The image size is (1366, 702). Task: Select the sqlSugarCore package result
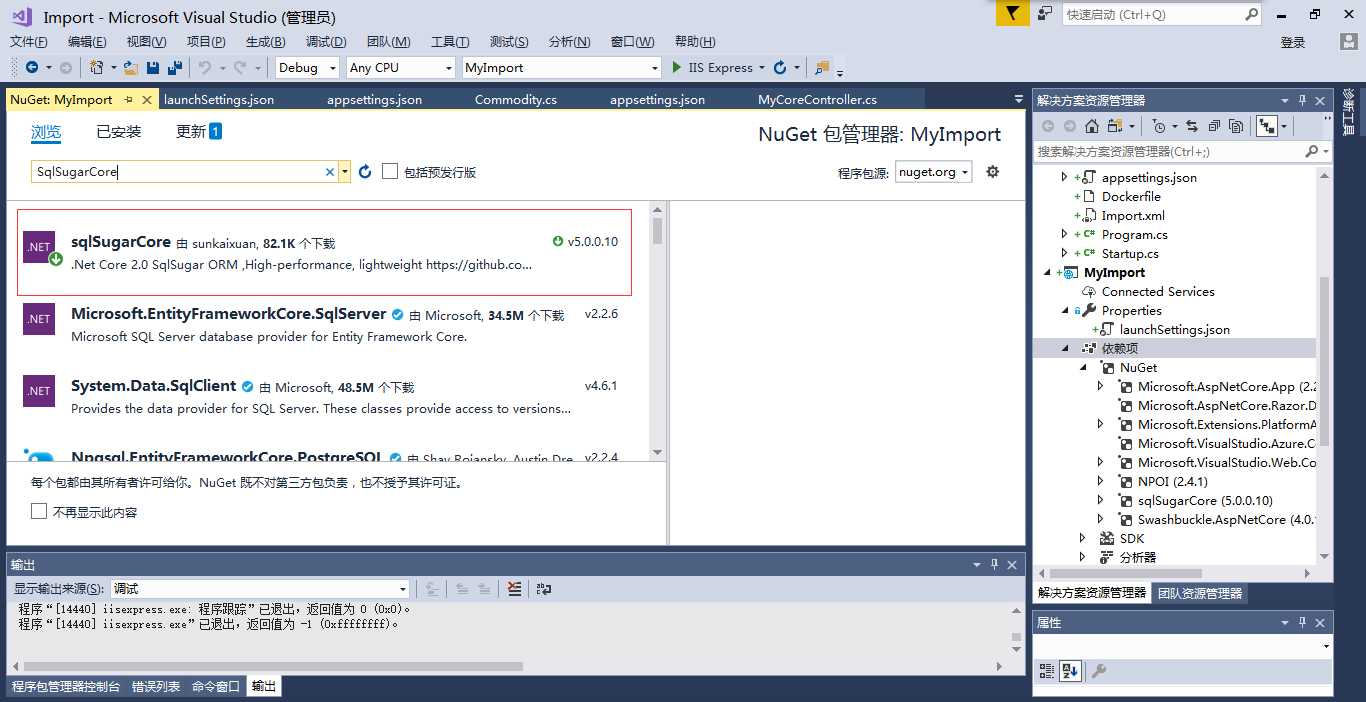click(324, 252)
